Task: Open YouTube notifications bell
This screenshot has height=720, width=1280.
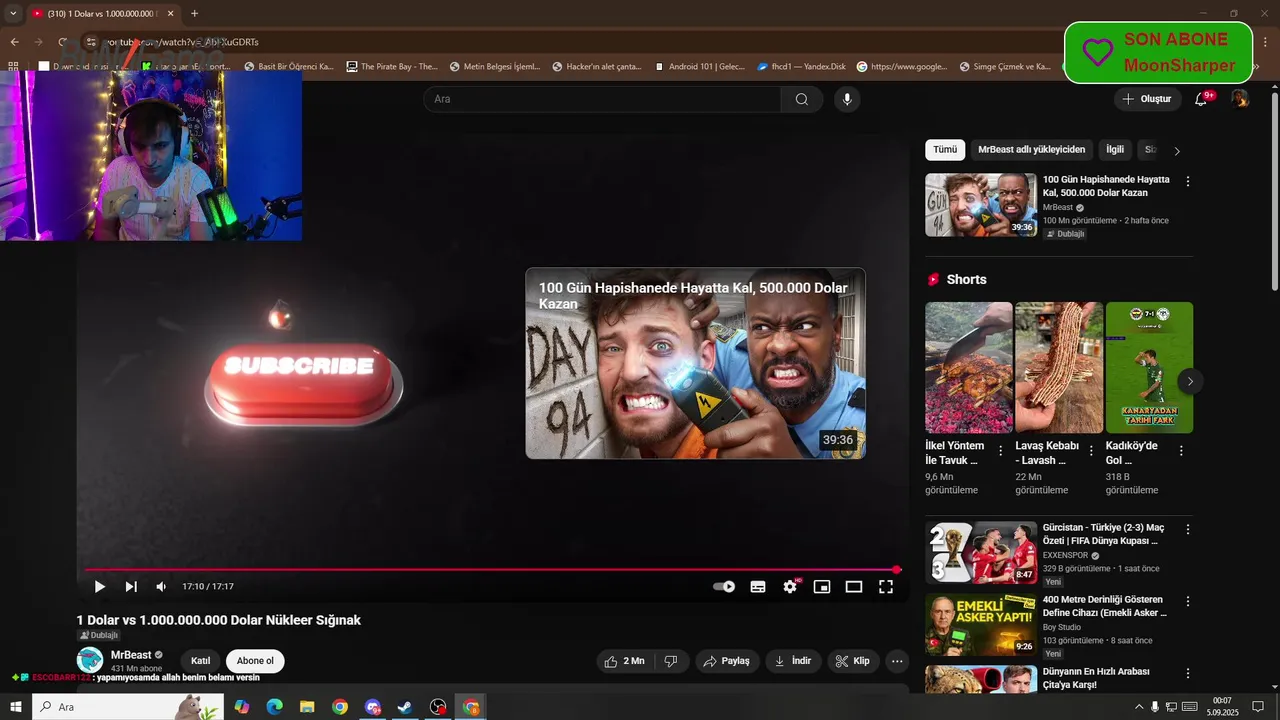Action: [1201, 99]
